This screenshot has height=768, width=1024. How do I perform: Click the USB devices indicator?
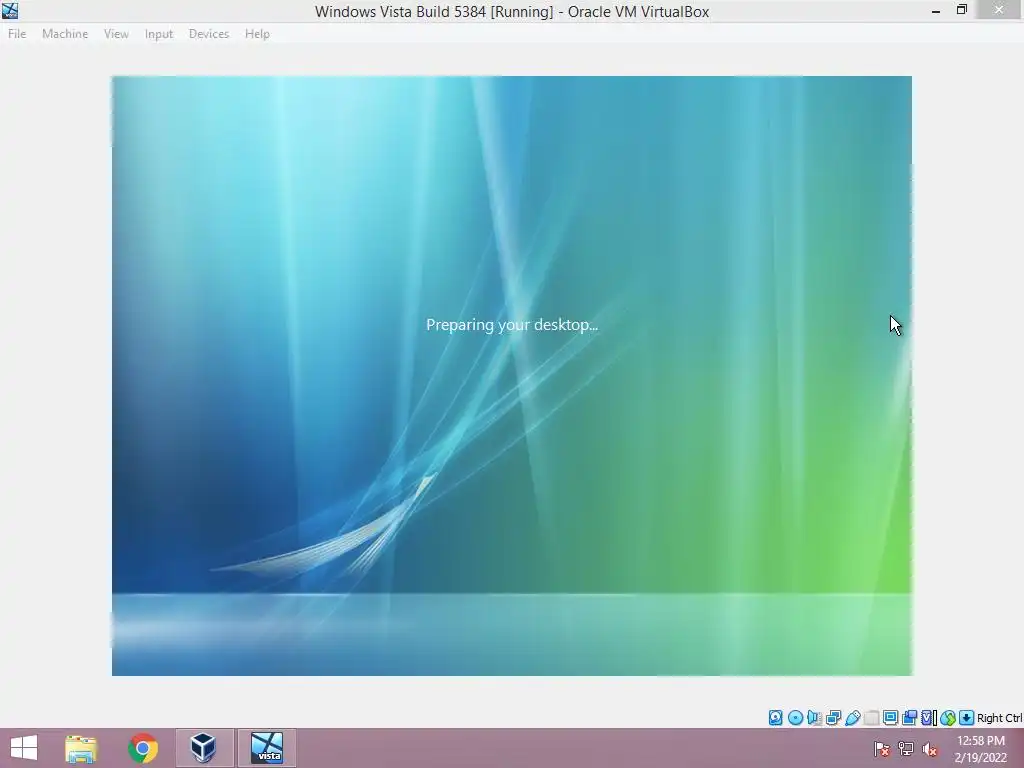coord(852,718)
